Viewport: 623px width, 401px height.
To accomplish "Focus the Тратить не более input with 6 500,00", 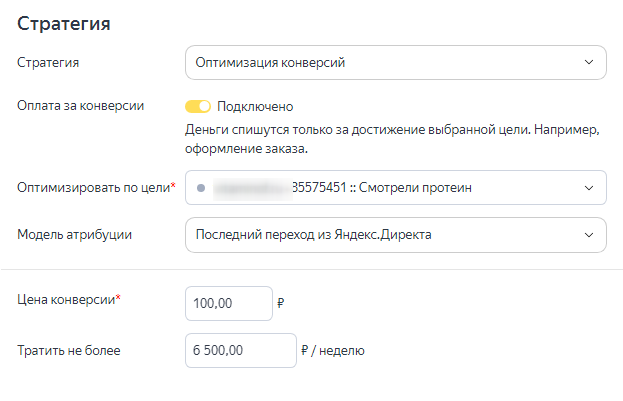I will tap(241, 351).
